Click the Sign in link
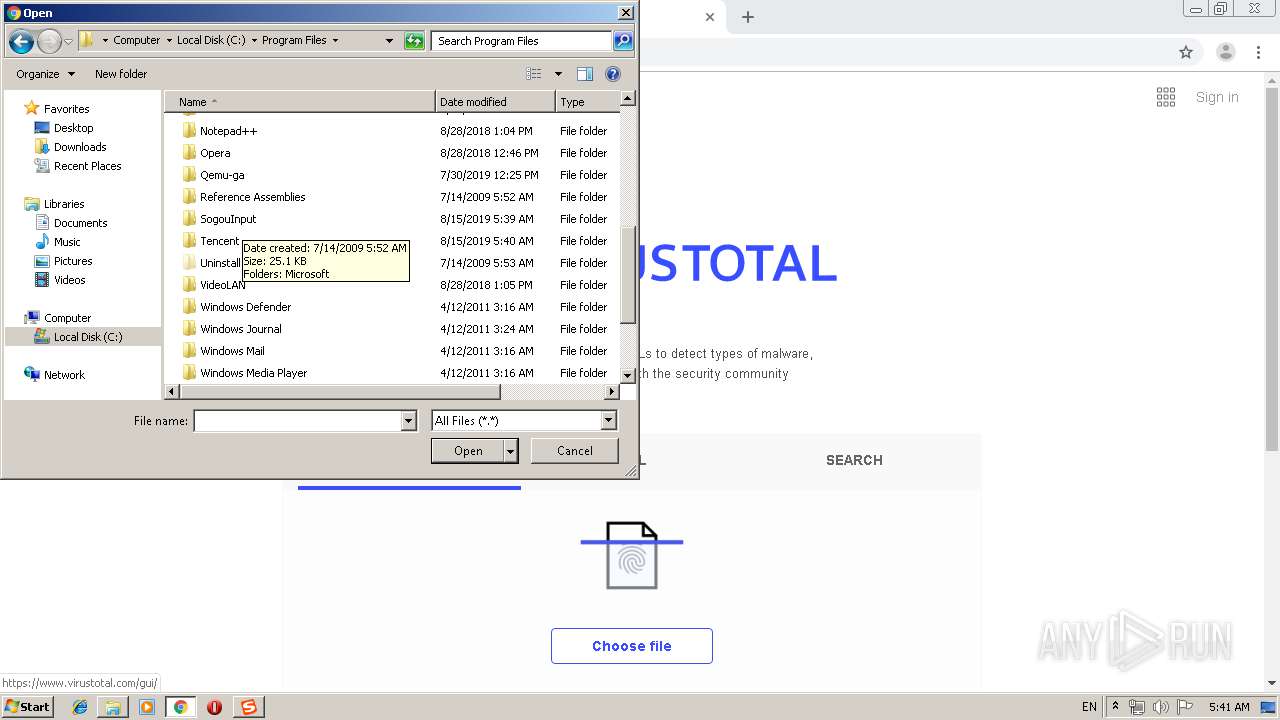Screen dimensions: 1280x720 click(1217, 97)
